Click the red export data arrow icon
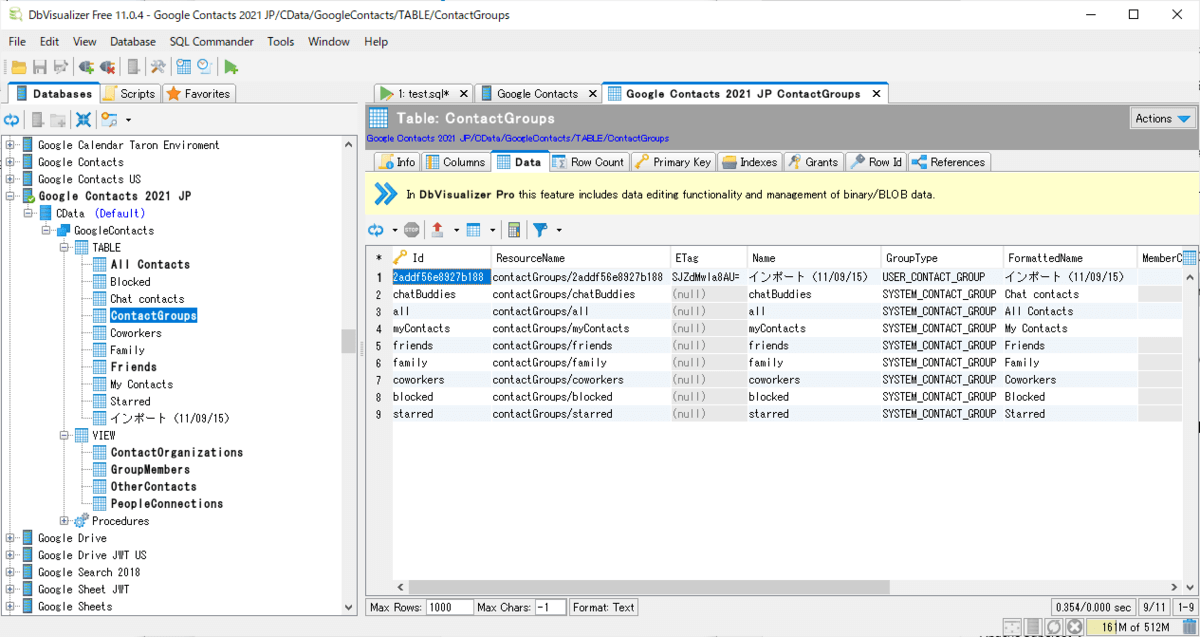 (437, 230)
